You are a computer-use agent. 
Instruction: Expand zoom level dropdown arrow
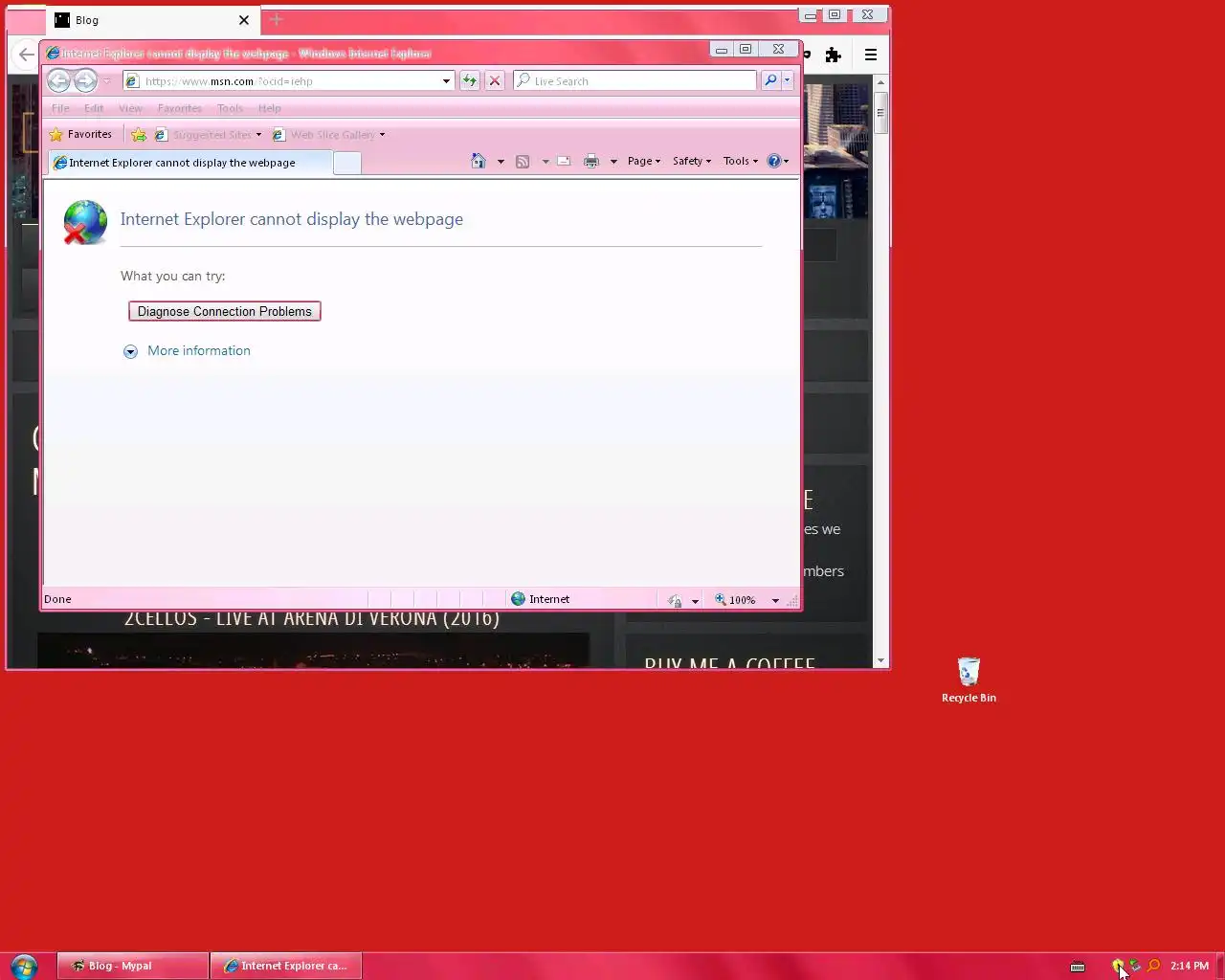click(775, 600)
